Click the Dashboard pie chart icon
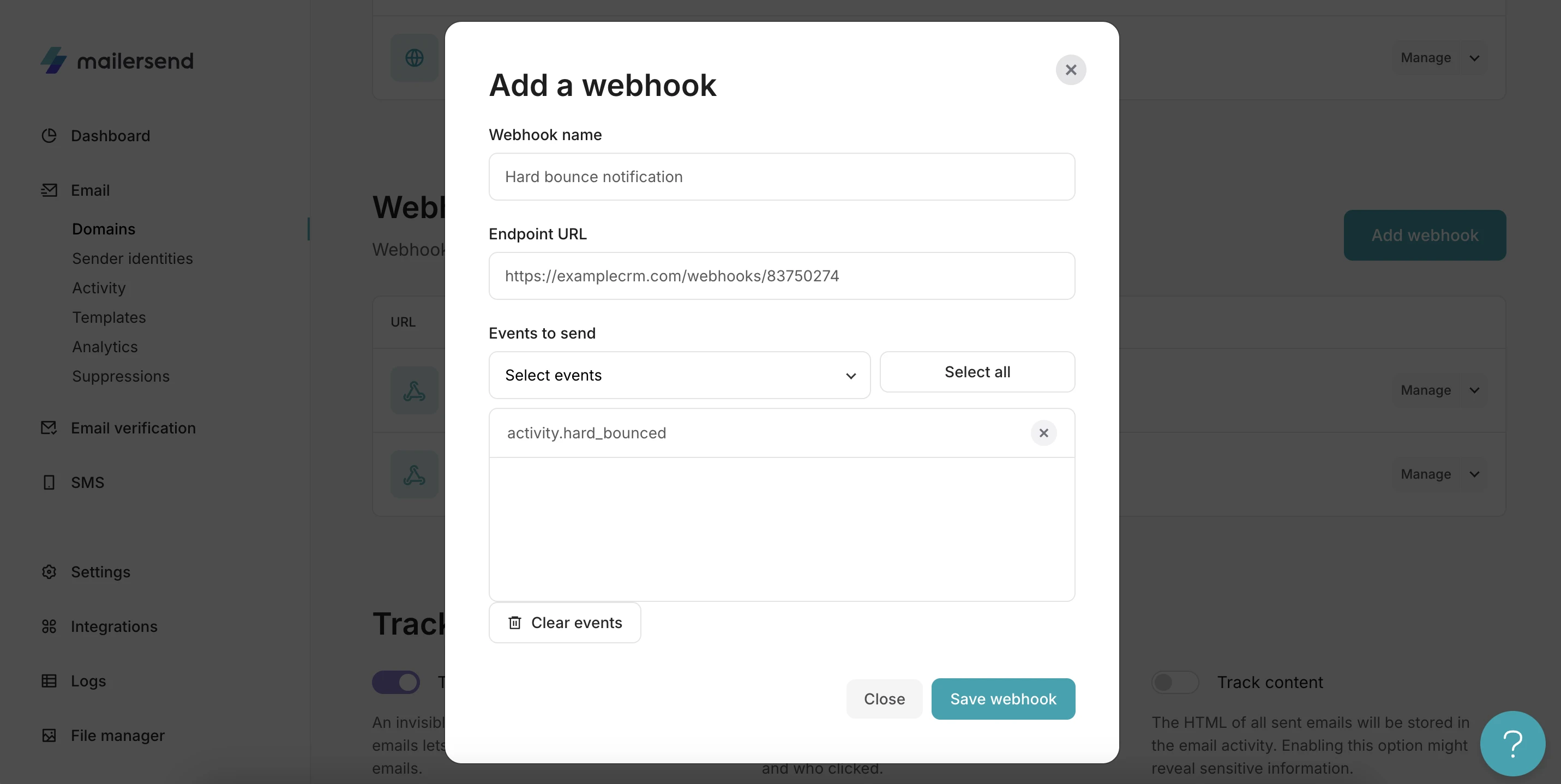 tap(49, 135)
